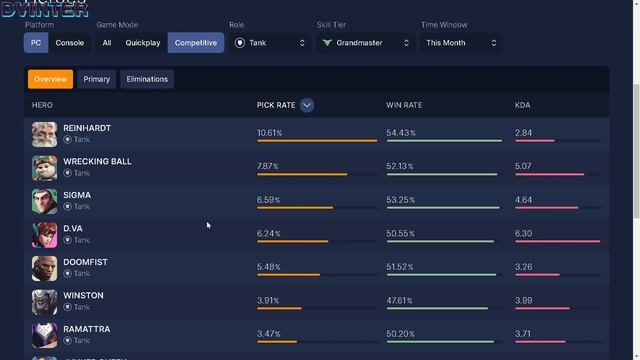Click Reinhardt's 54.43% win rate value
Image resolution: width=640 pixels, height=360 pixels.
[x=401, y=133]
